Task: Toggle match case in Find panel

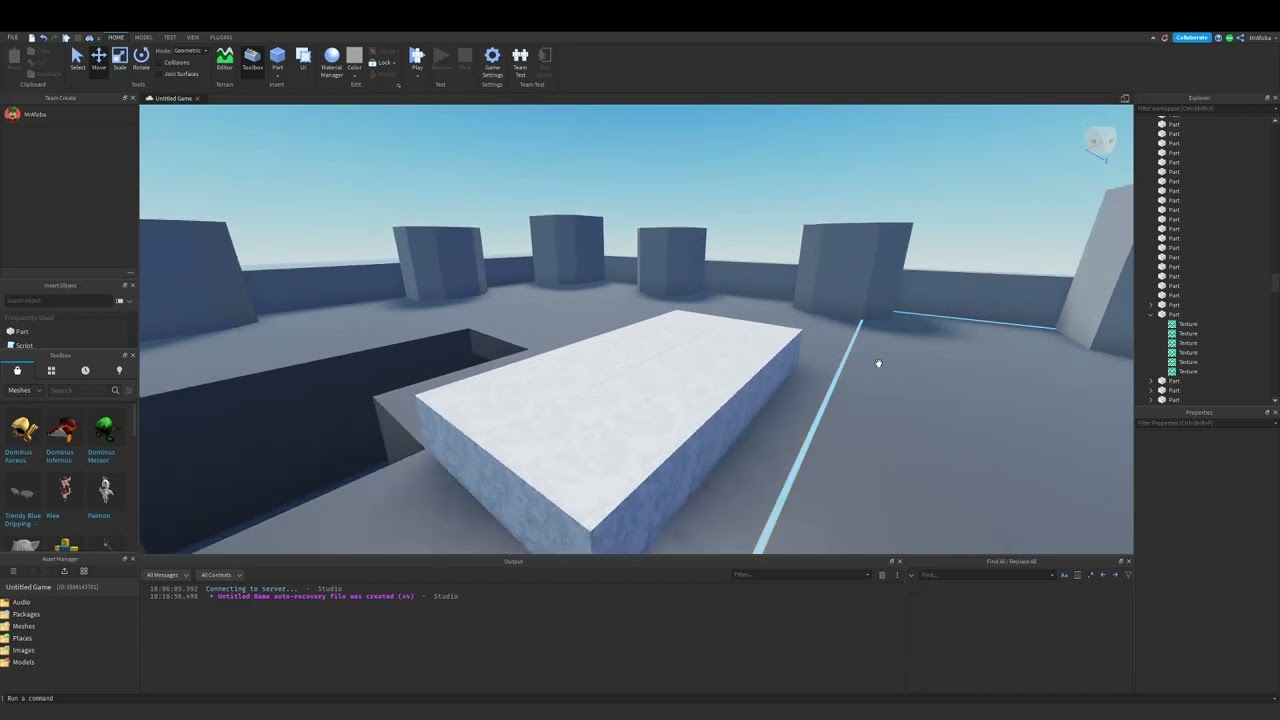Action: [x=1064, y=575]
